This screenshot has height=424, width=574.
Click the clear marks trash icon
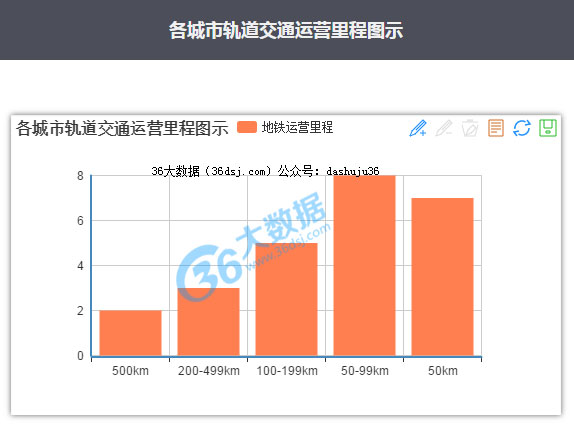(x=470, y=128)
